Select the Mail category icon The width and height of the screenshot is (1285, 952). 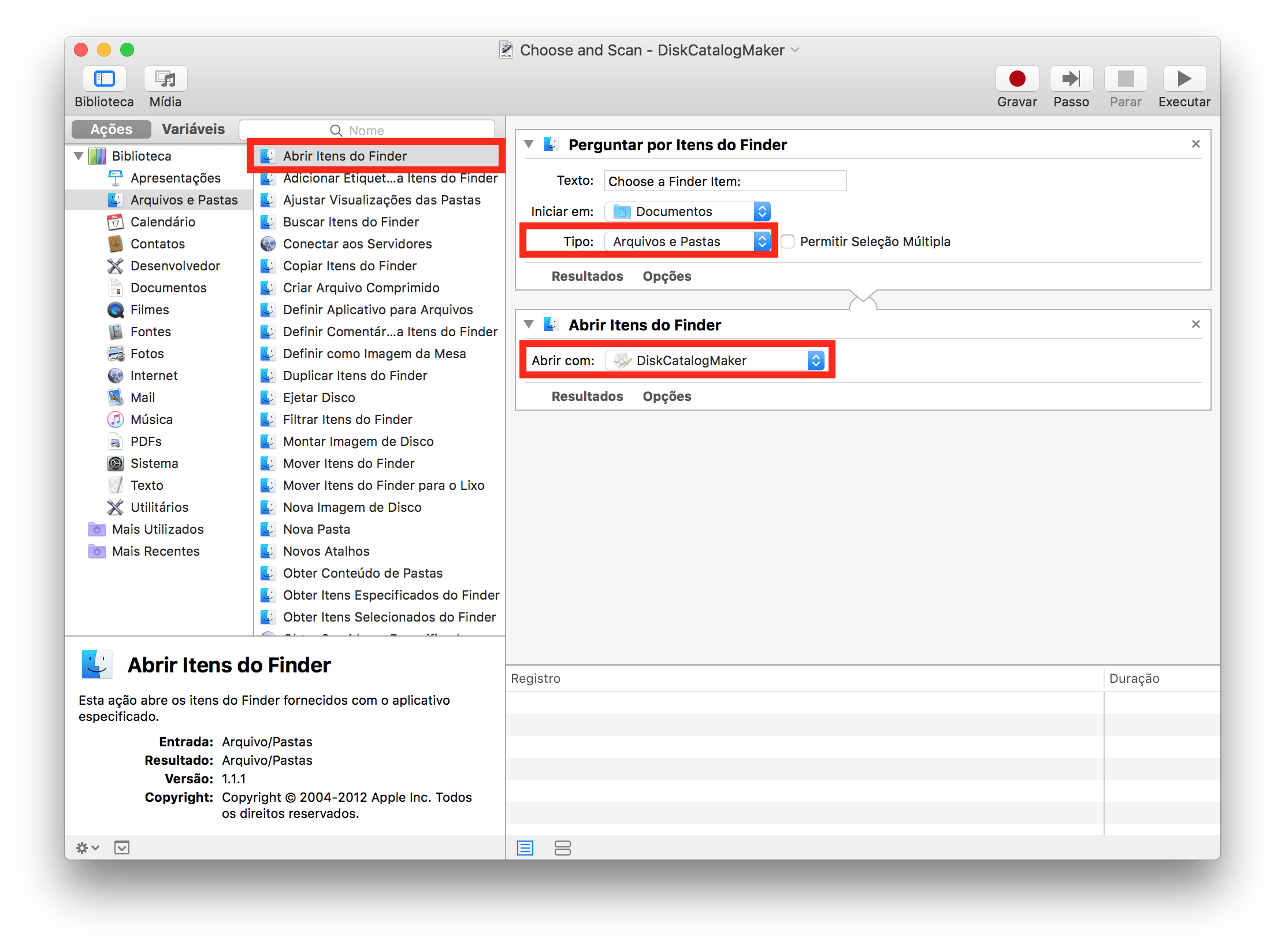tap(116, 397)
